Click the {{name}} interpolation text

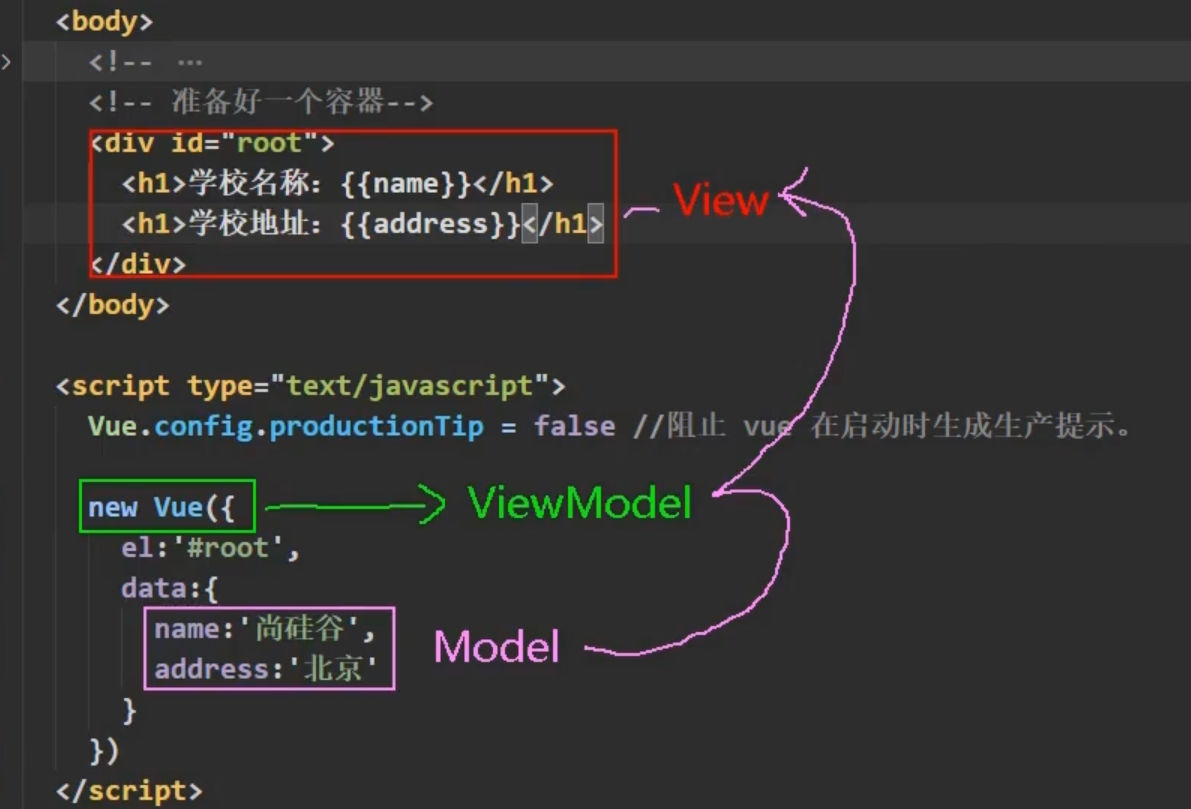406,183
